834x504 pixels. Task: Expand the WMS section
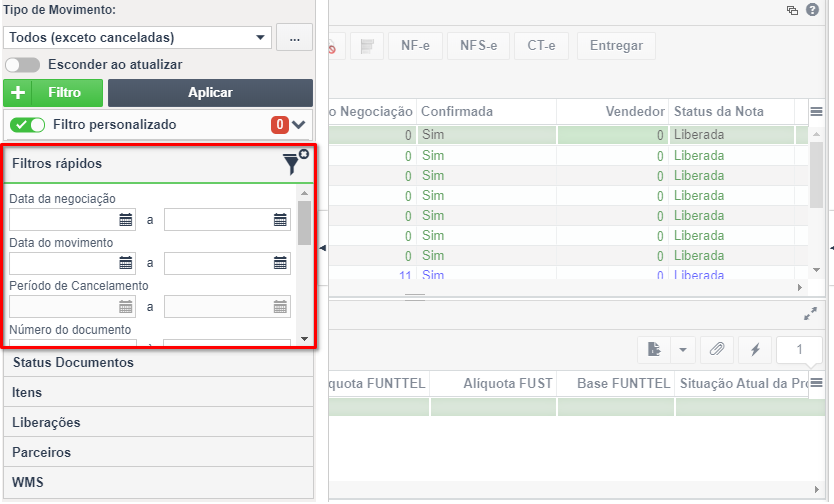click(x=159, y=482)
